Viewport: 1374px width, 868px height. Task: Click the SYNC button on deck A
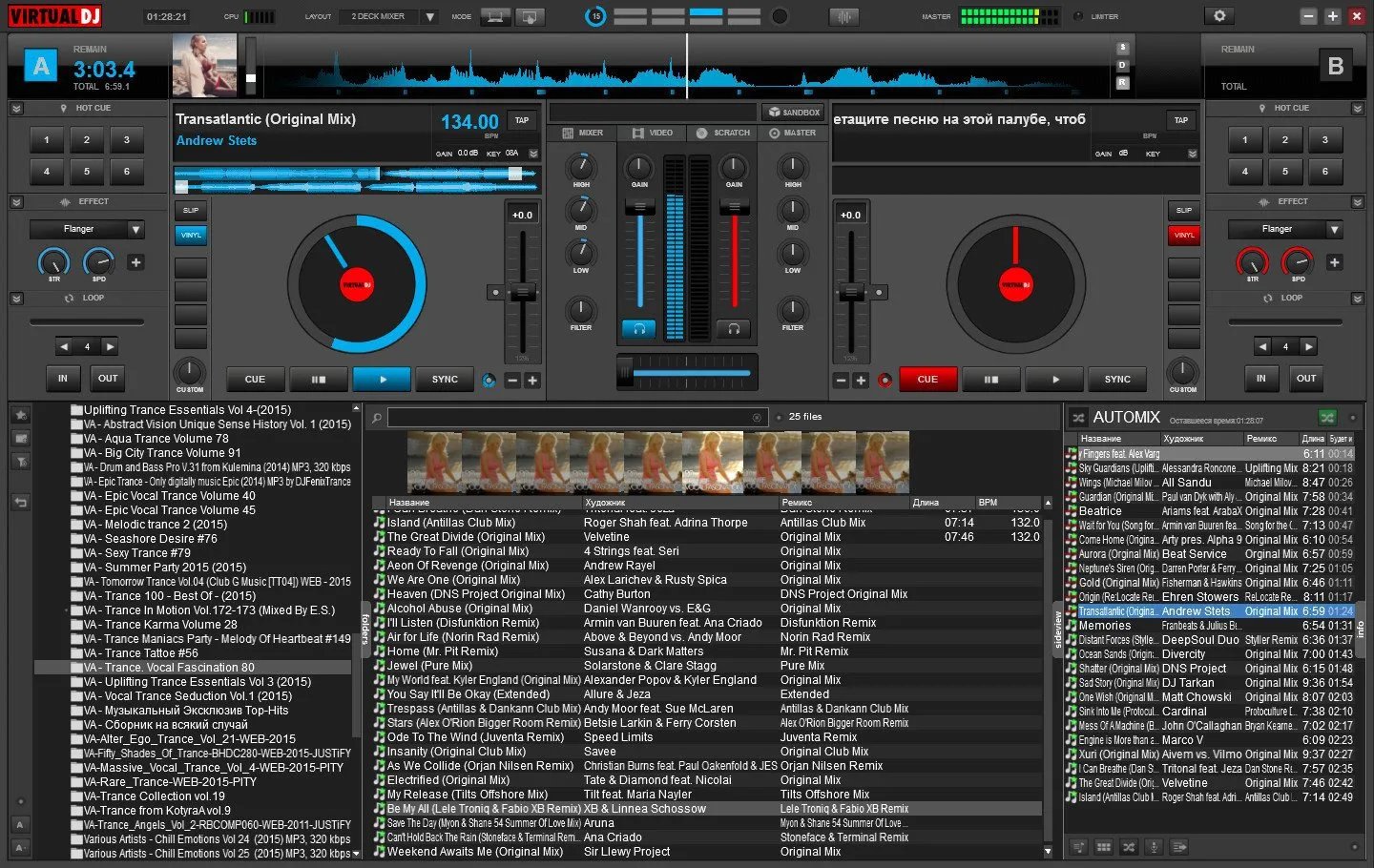tap(445, 379)
